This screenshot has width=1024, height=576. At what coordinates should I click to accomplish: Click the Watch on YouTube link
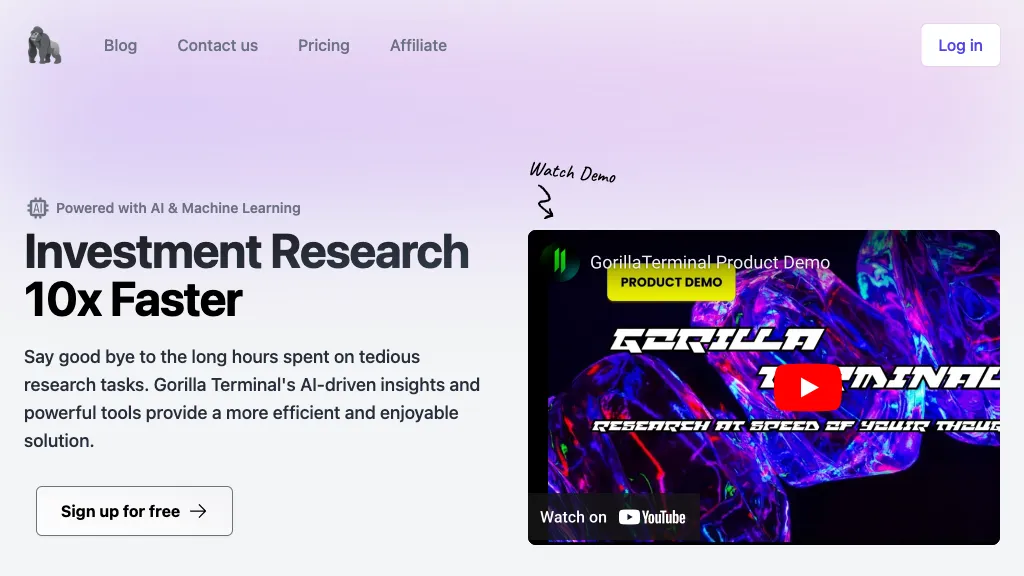[613, 517]
